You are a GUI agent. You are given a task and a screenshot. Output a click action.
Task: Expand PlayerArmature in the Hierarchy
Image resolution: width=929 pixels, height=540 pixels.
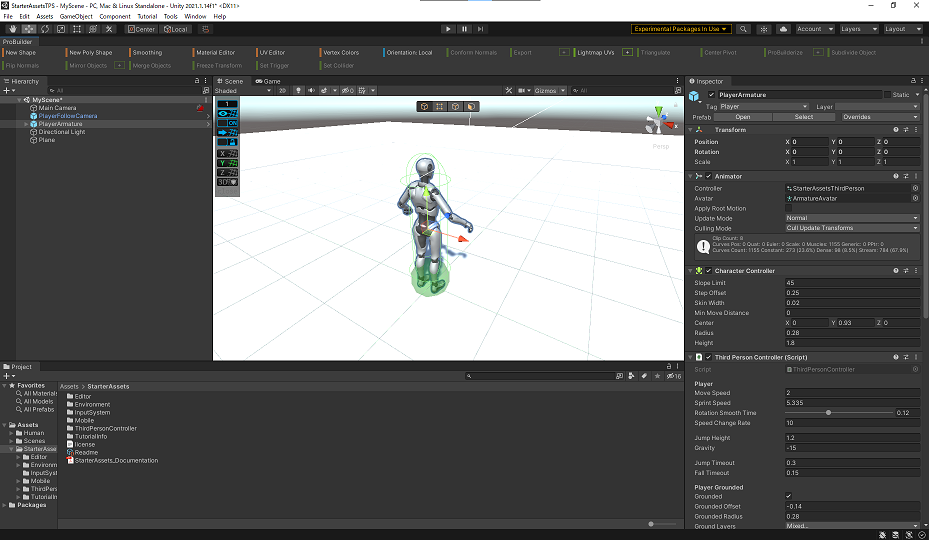click(x=26, y=124)
